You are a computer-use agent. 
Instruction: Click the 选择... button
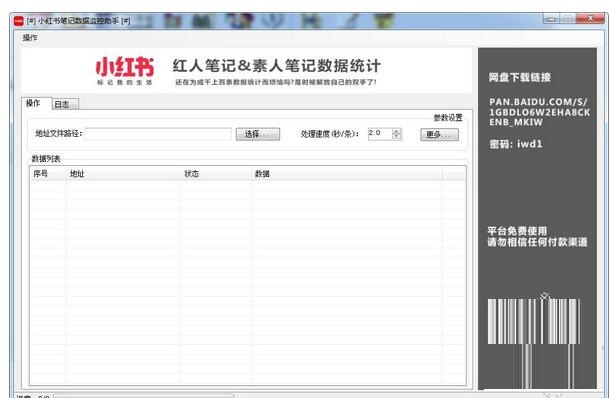tap(258, 134)
